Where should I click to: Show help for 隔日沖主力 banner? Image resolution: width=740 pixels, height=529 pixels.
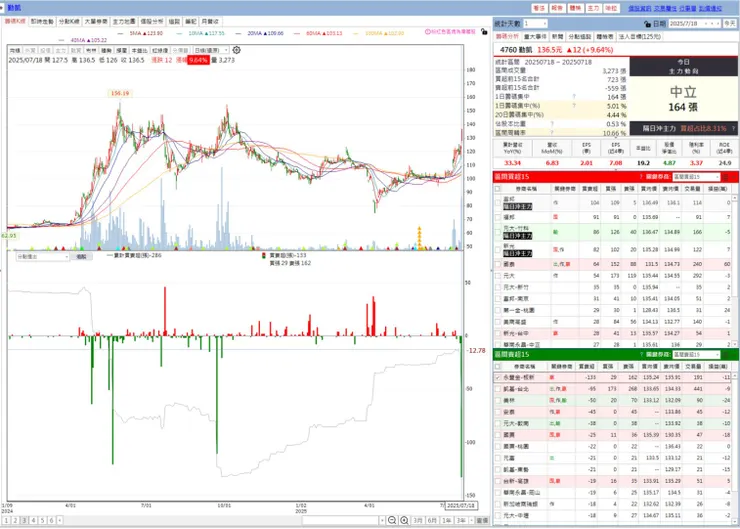click(x=733, y=128)
